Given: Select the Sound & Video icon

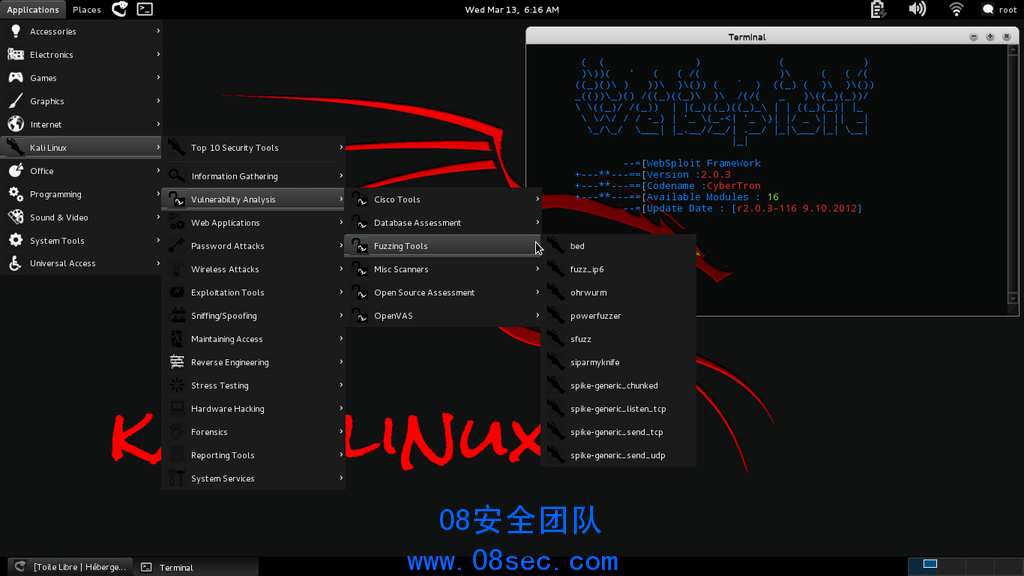Looking at the screenshot, I should tap(16, 217).
